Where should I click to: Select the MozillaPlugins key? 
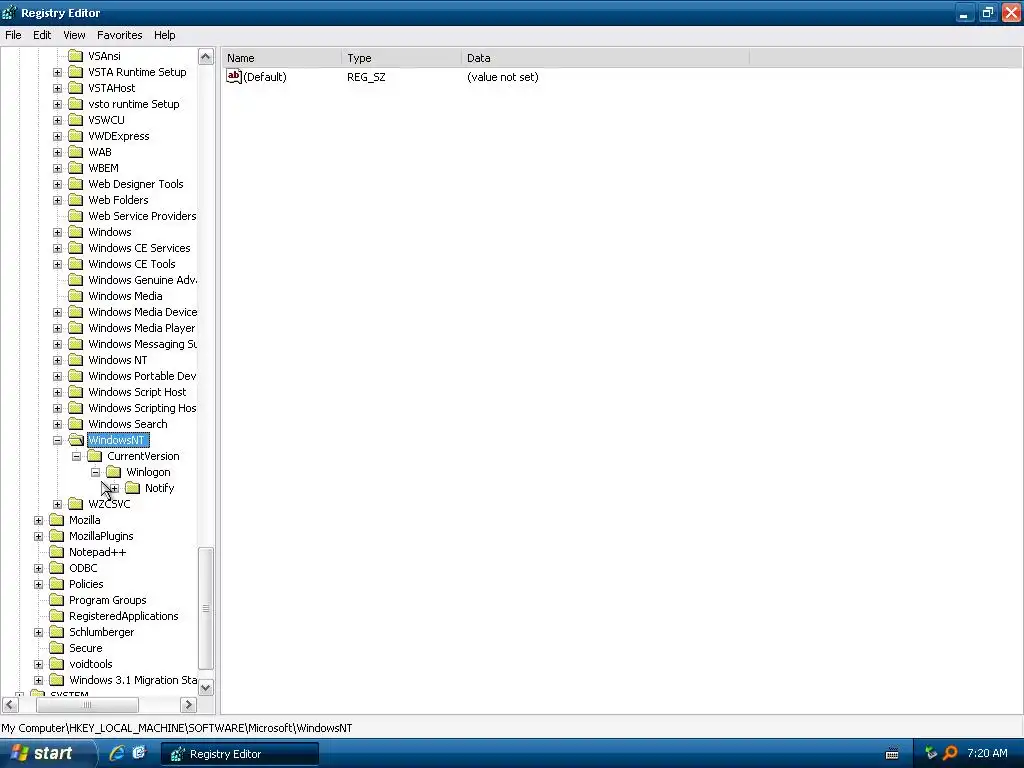click(x=101, y=536)
